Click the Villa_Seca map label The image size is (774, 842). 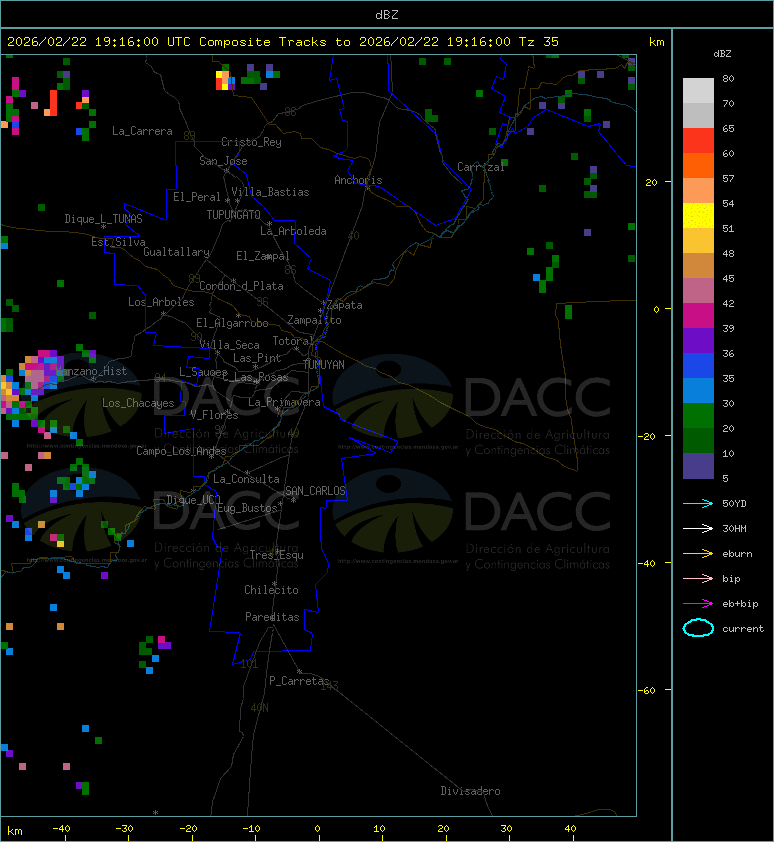tap(229, 345)
